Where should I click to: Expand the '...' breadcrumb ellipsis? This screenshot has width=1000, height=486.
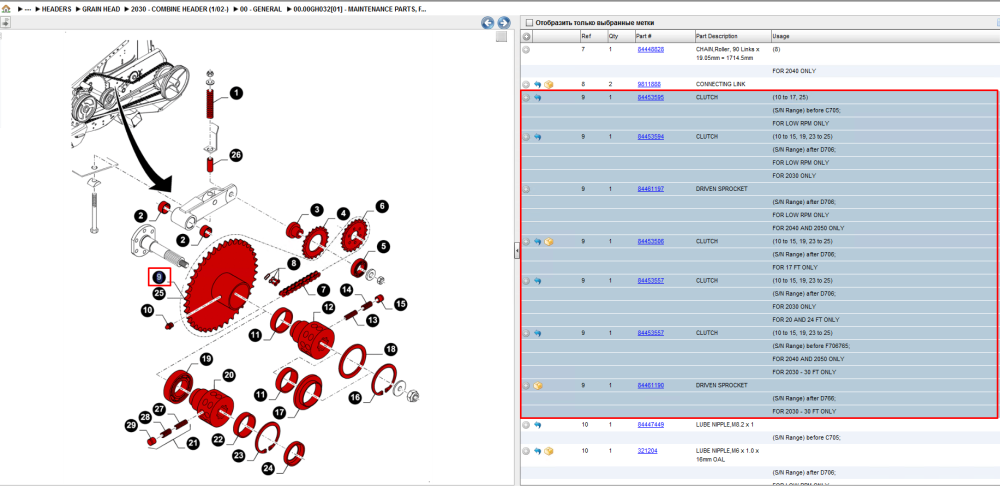[x=27, y=10]
